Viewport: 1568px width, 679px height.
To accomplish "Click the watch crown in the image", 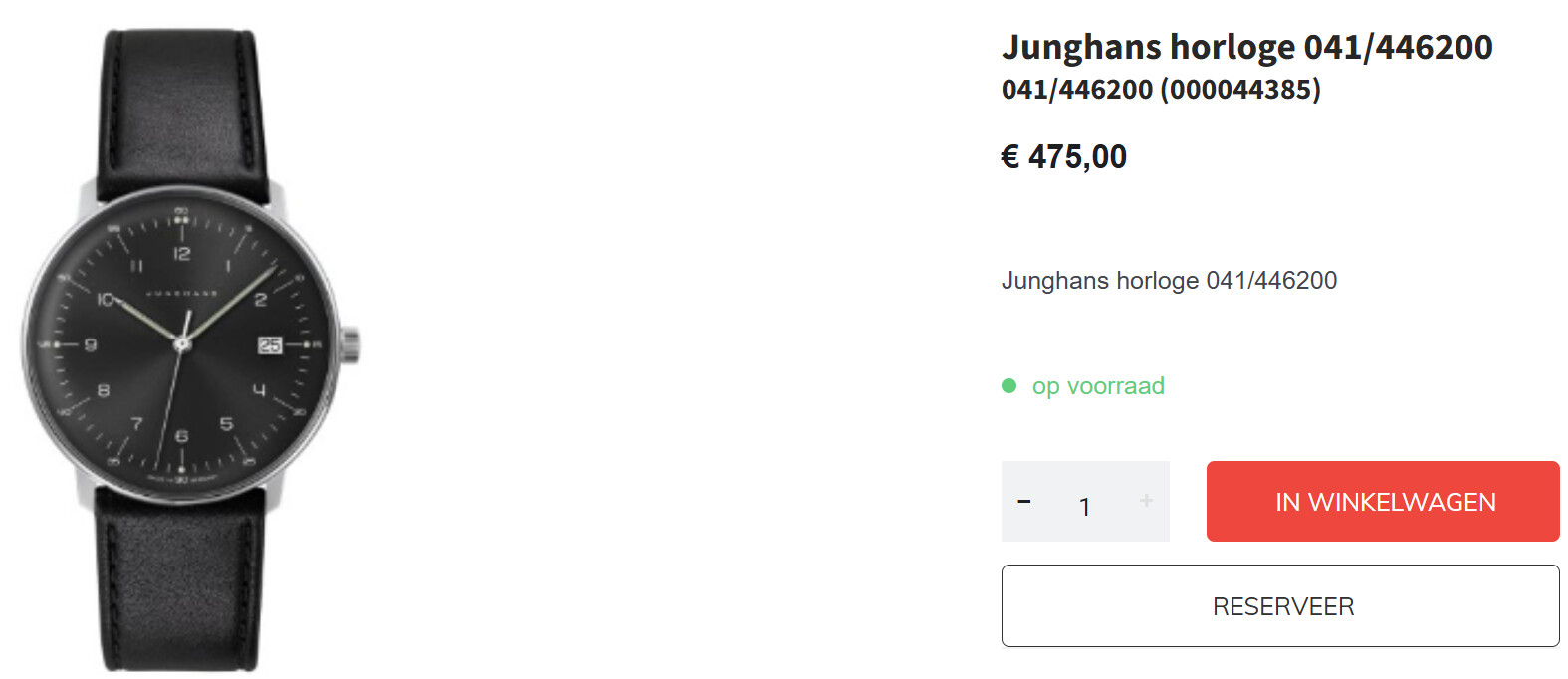I will click(x=350, y=344).
